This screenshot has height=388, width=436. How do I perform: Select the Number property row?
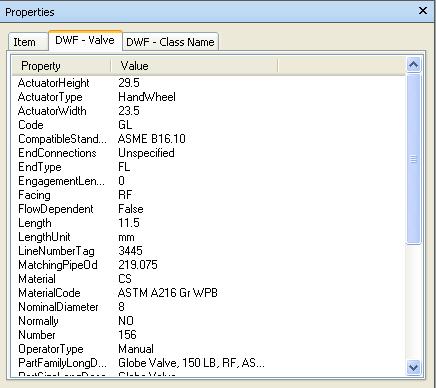(209, 335)
